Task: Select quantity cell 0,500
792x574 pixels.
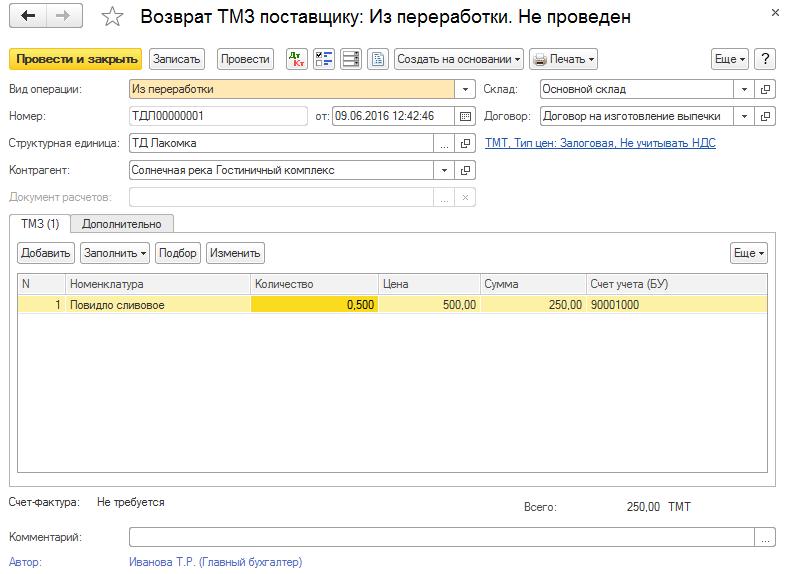Action: [314, 305]
